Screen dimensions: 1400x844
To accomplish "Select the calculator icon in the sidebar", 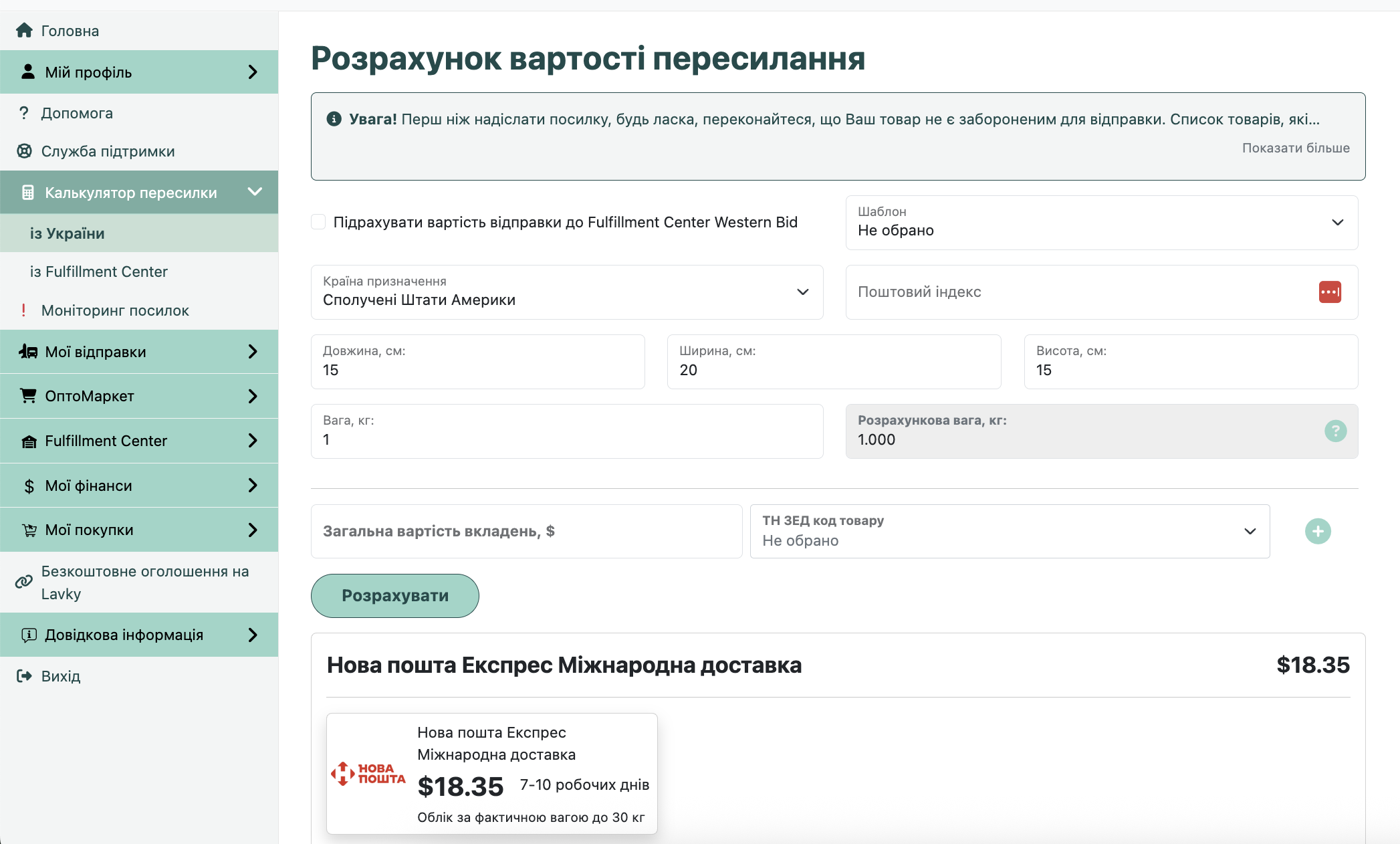I will [x=27, y=192].
